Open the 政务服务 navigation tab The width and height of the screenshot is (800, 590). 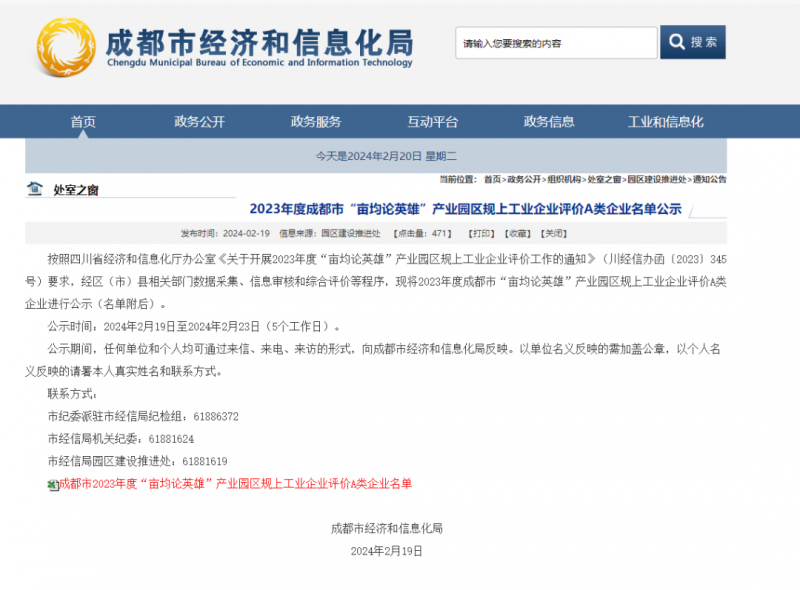[x=316, y=121]
